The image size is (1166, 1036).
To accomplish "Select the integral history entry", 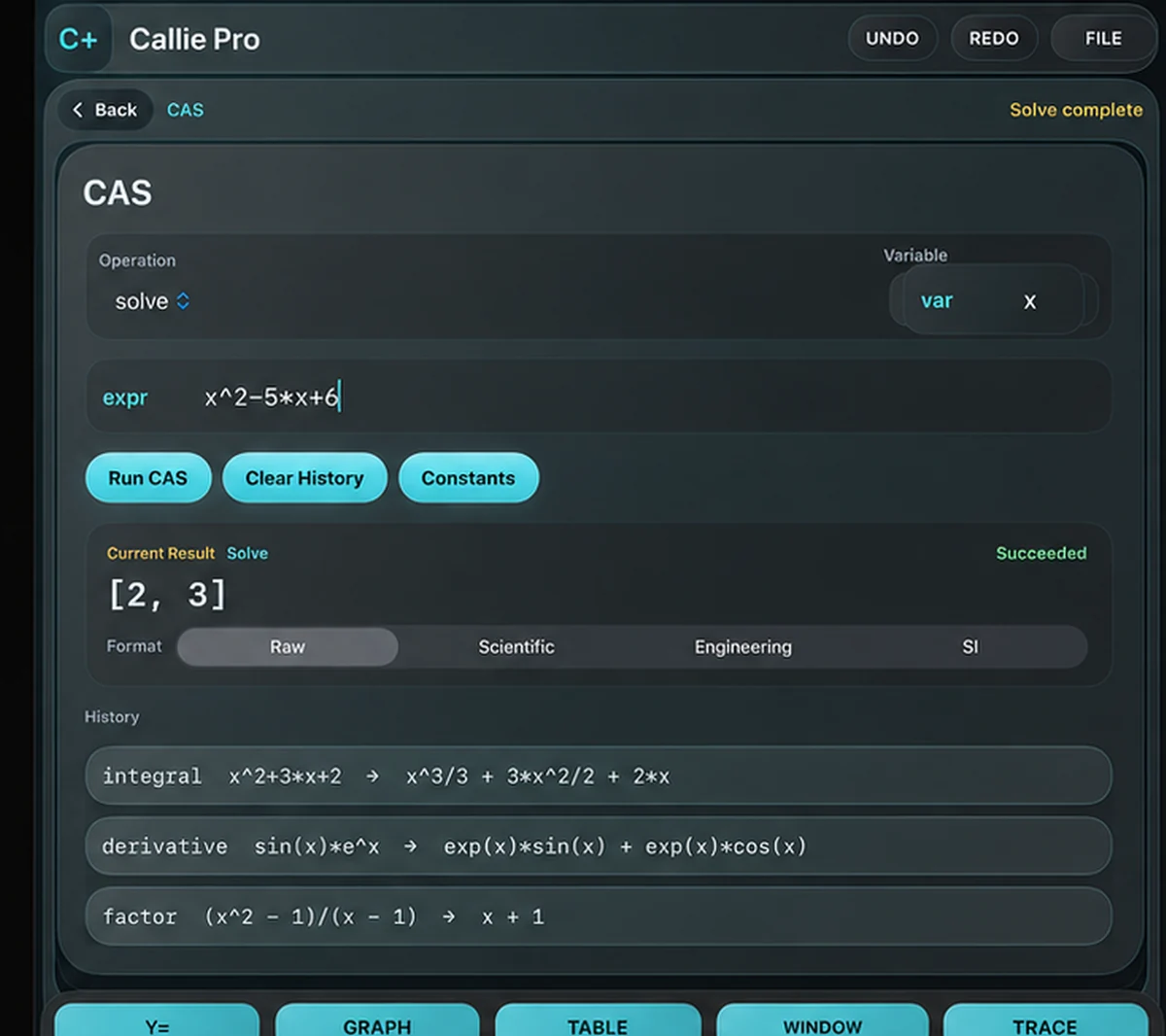I will pyautogui.click(x=599, y=776).
